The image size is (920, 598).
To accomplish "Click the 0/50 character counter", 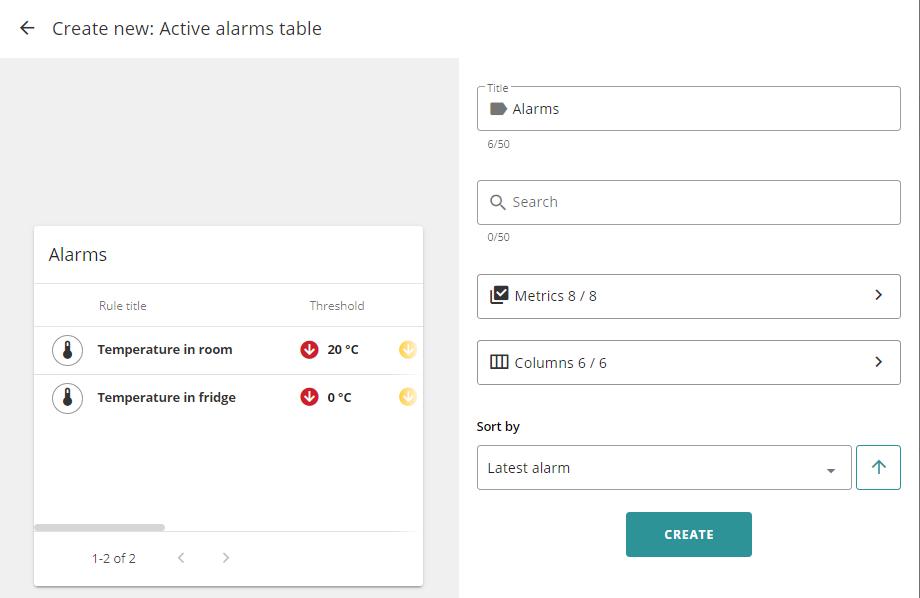I will pyautogui.click(x=498, y=237).
